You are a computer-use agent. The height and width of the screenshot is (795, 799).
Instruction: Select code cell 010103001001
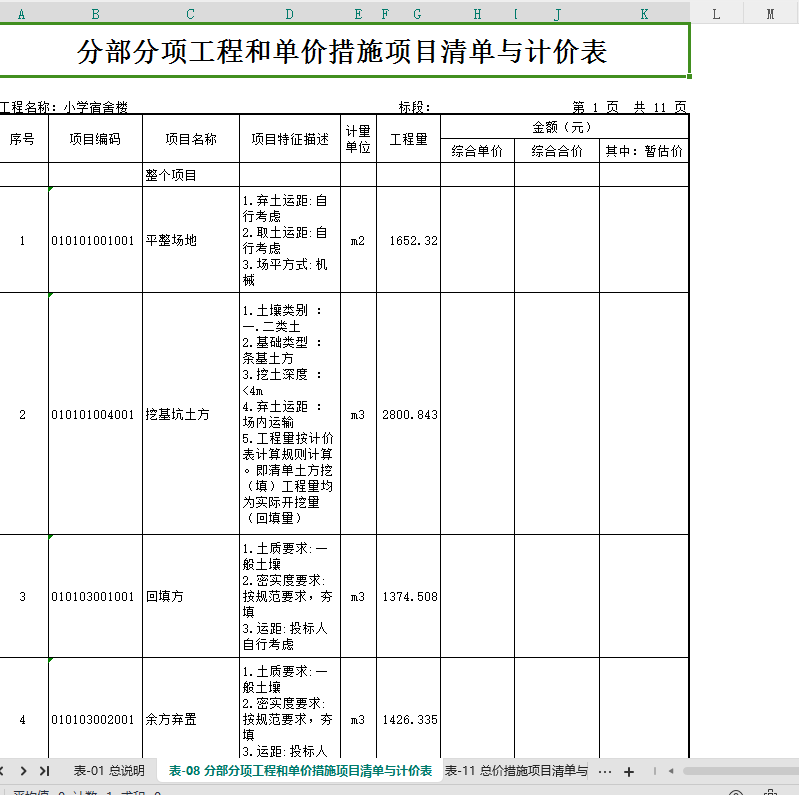coord(95,596)
